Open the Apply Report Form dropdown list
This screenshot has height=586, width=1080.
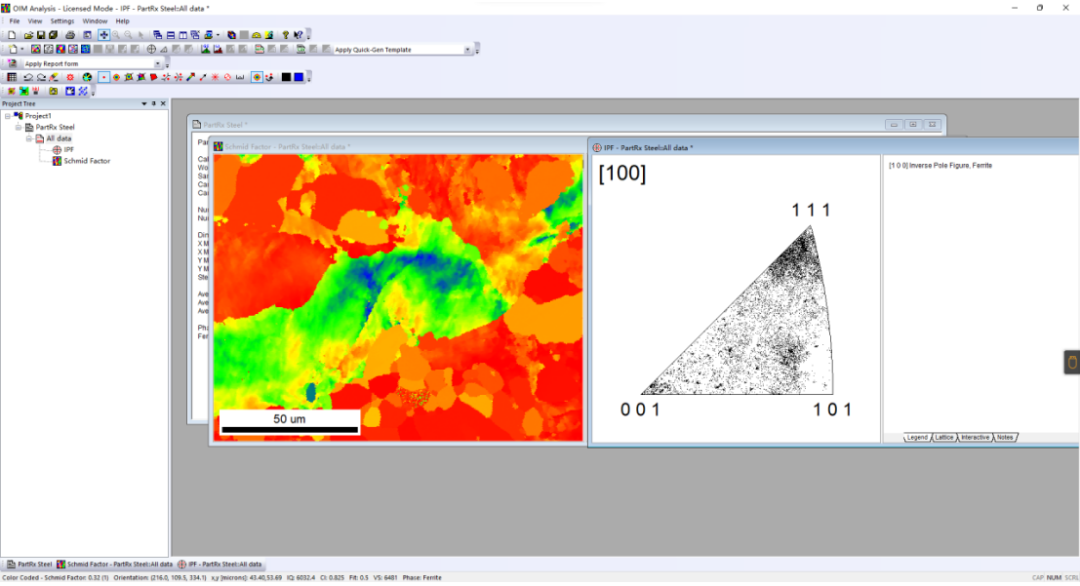click(x=158, y=63)
